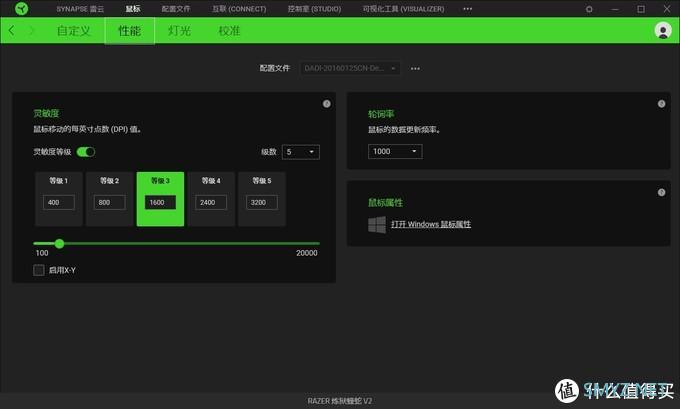Click the Windows logo icon beside mouse properties
The width and height of the screenshot is (680, 409).
click(376, 225)
